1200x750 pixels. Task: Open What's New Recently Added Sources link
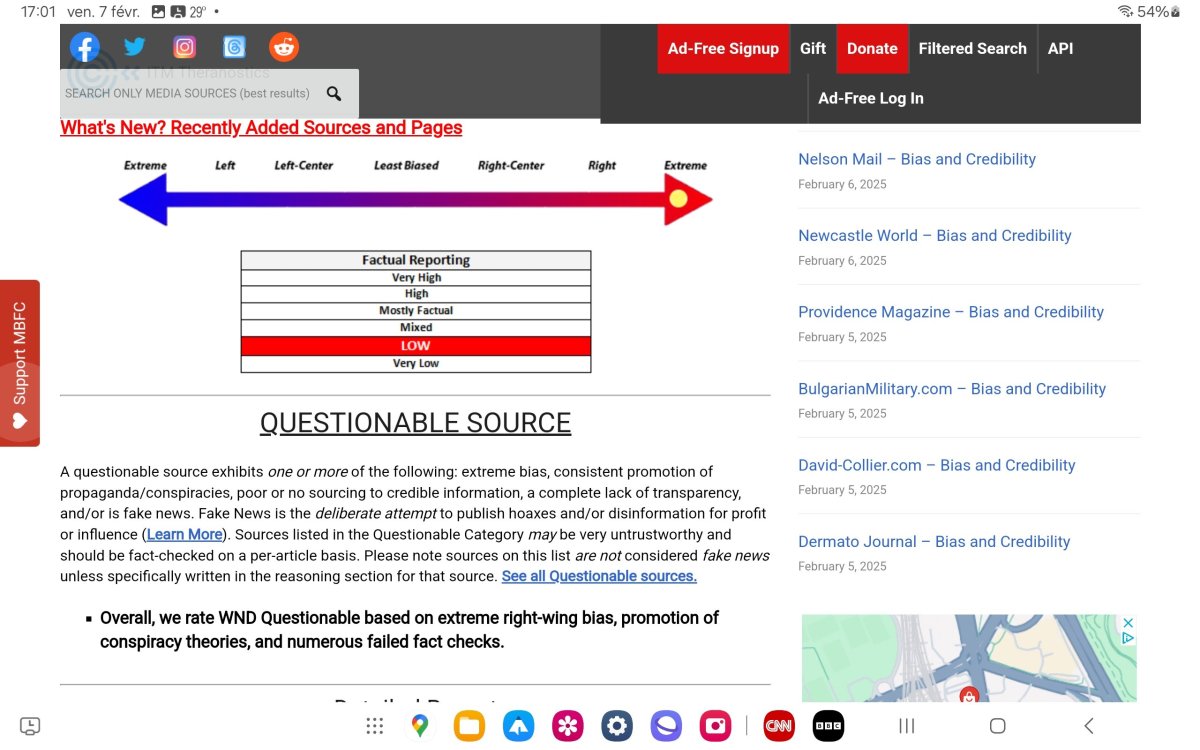[x=261, y=128]
